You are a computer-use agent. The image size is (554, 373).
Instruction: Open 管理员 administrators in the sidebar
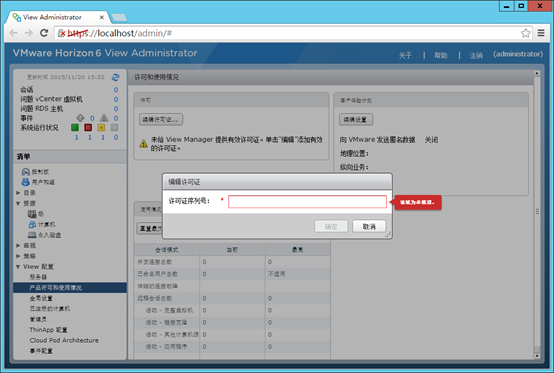(x=38, y=319)
